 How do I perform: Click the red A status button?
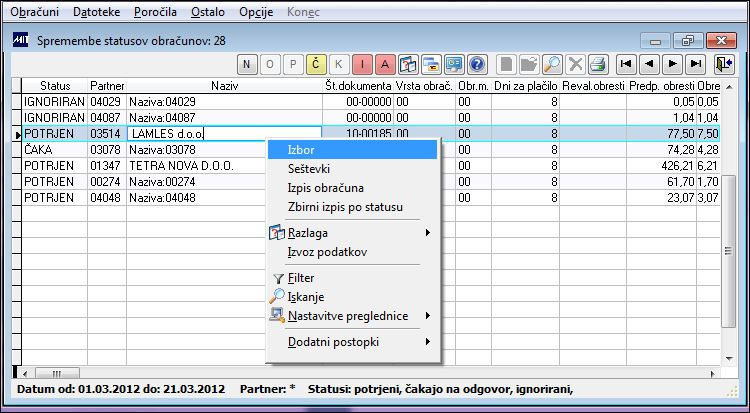pos(385,64)
